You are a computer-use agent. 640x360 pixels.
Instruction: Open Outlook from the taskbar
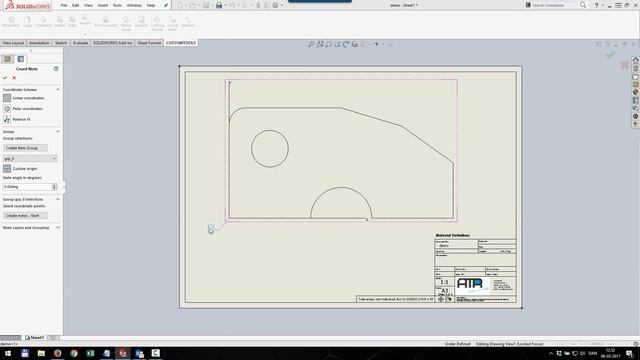coord(140,353)
